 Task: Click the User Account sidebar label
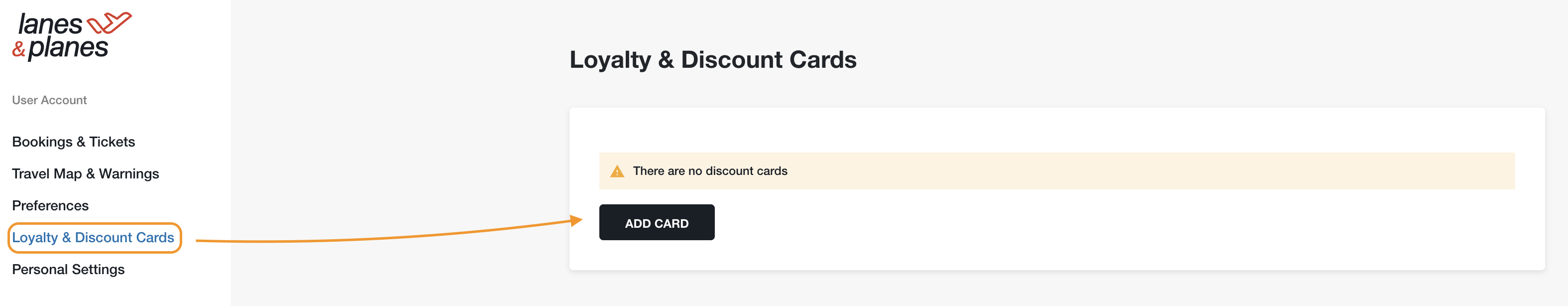(x=49, y=100)
